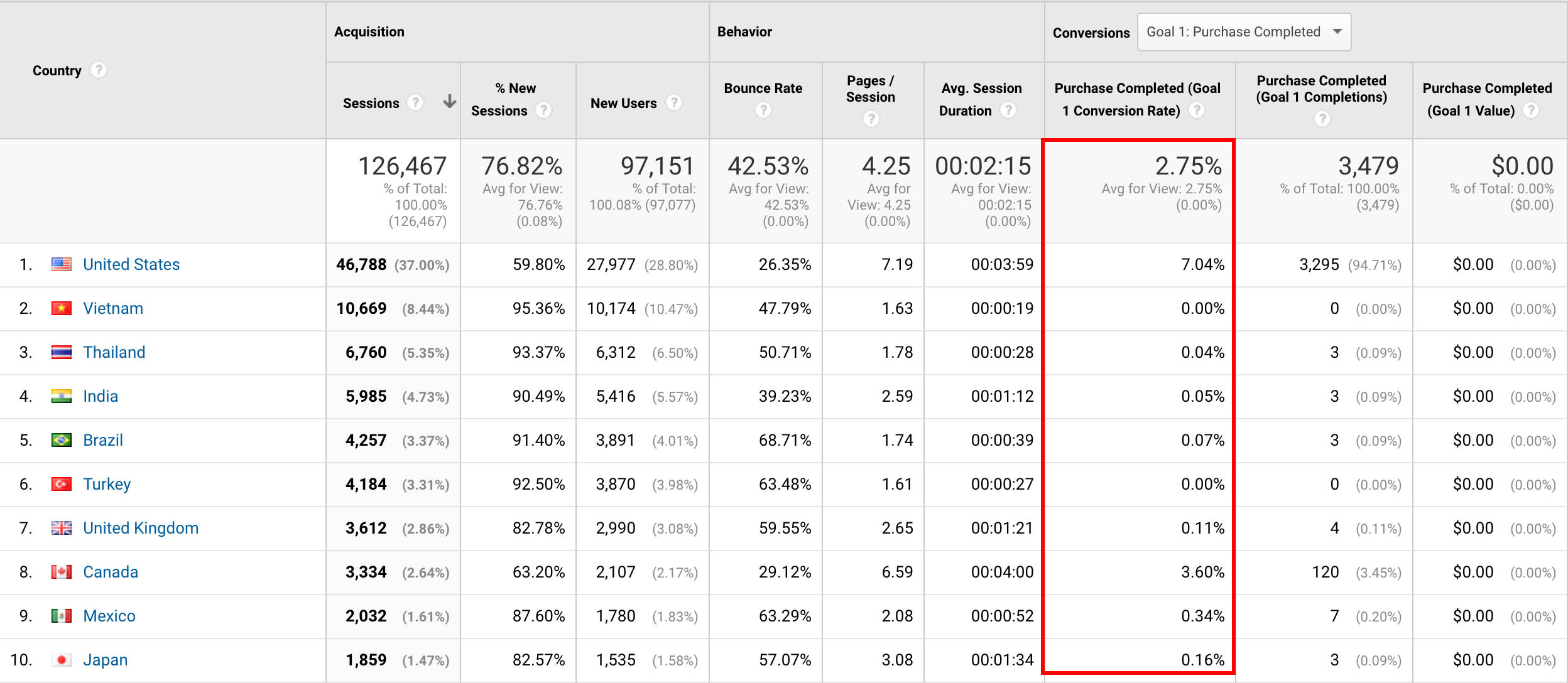Click United States completions 3,295

[x=1319, y=264]
